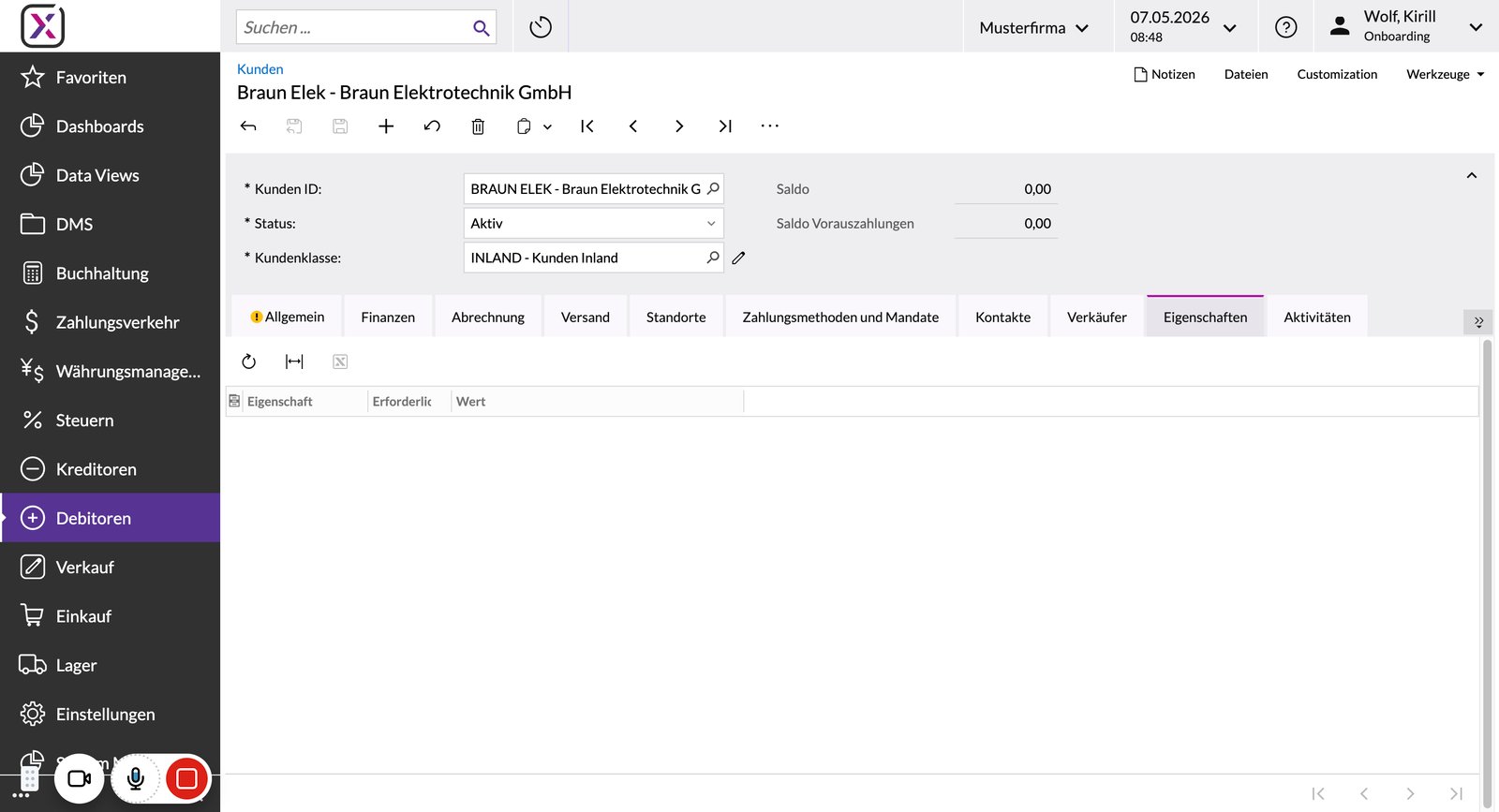Expand the clipboard copy-paste dropdown
The width and height of the screenshot is (1499, 812).
[x=548, y=126]
